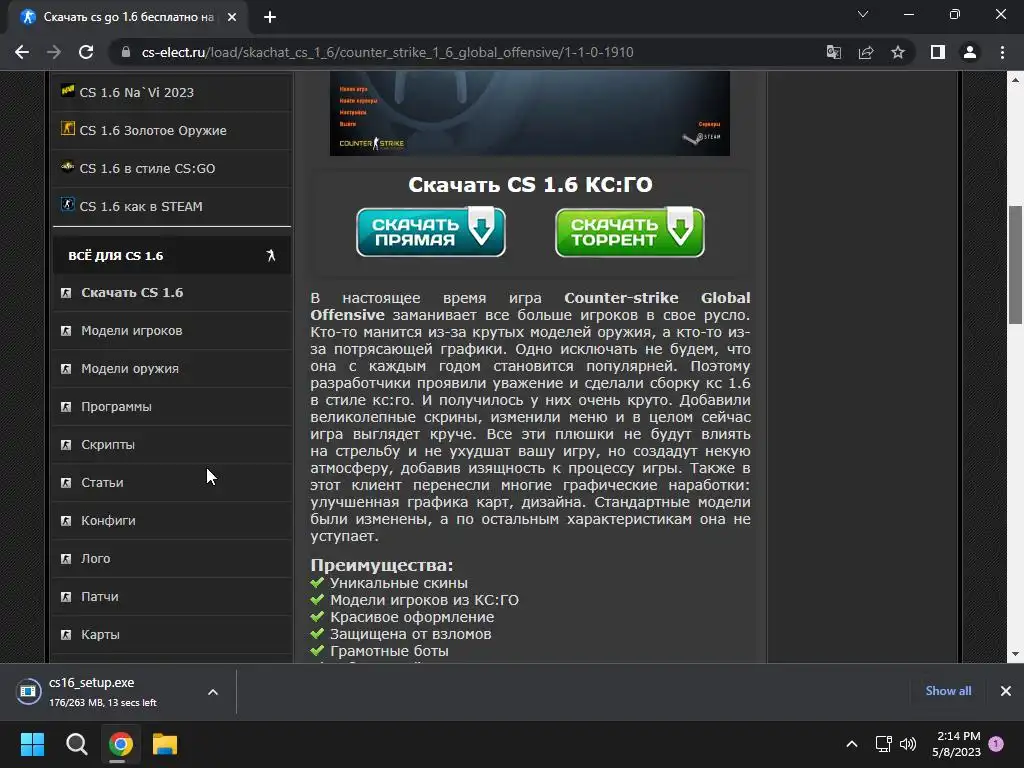Click the scrollbar up arrow
1024x768 pixels.
click(x=1015, y=80)
